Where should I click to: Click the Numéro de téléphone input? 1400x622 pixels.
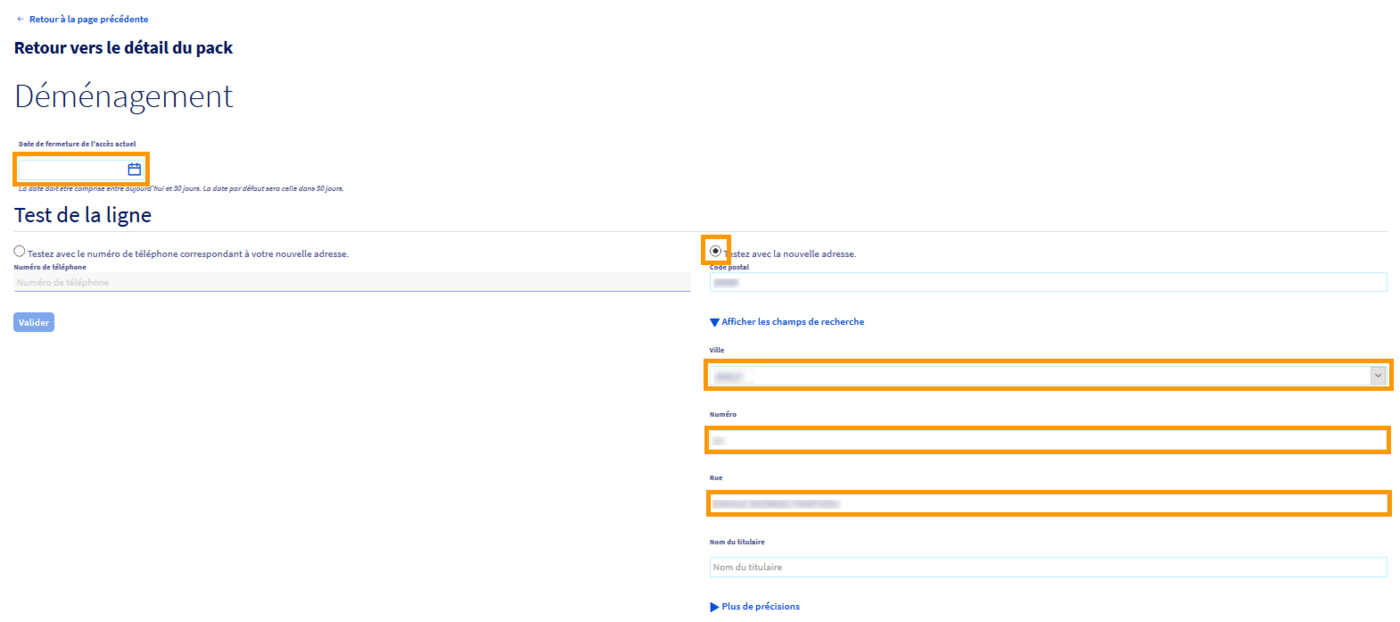[350, 283]
